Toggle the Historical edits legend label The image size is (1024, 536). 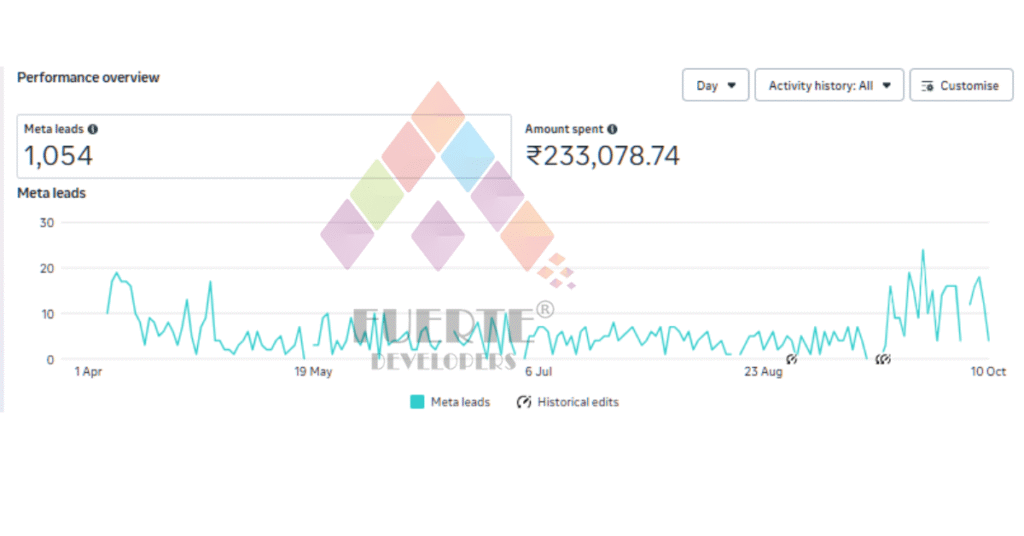(578, 402)
